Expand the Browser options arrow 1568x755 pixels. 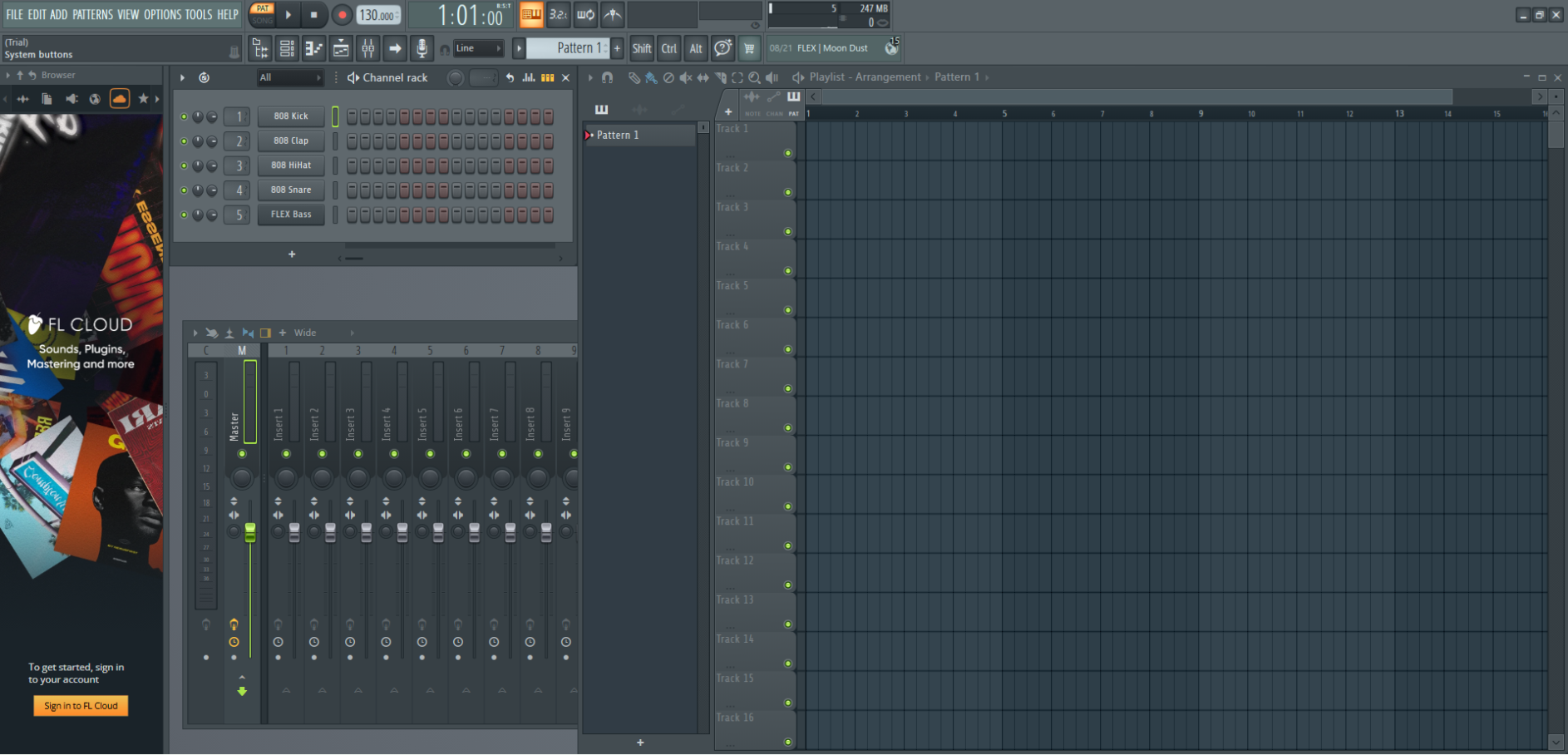pyautogui.click(x=8, y=75)
